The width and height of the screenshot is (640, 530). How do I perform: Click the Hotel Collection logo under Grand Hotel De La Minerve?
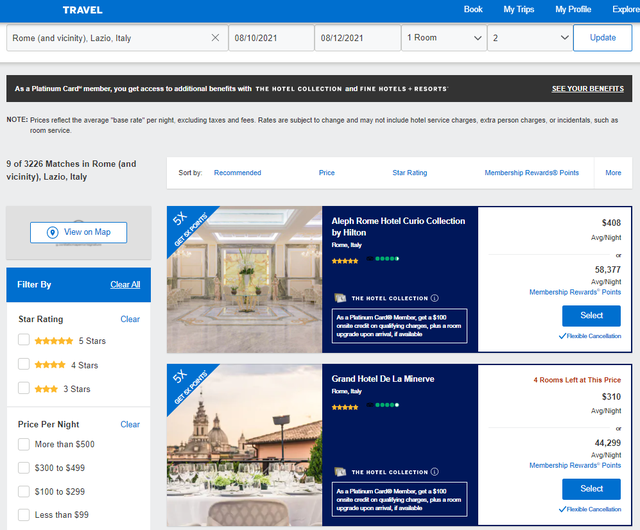point(340,472)
